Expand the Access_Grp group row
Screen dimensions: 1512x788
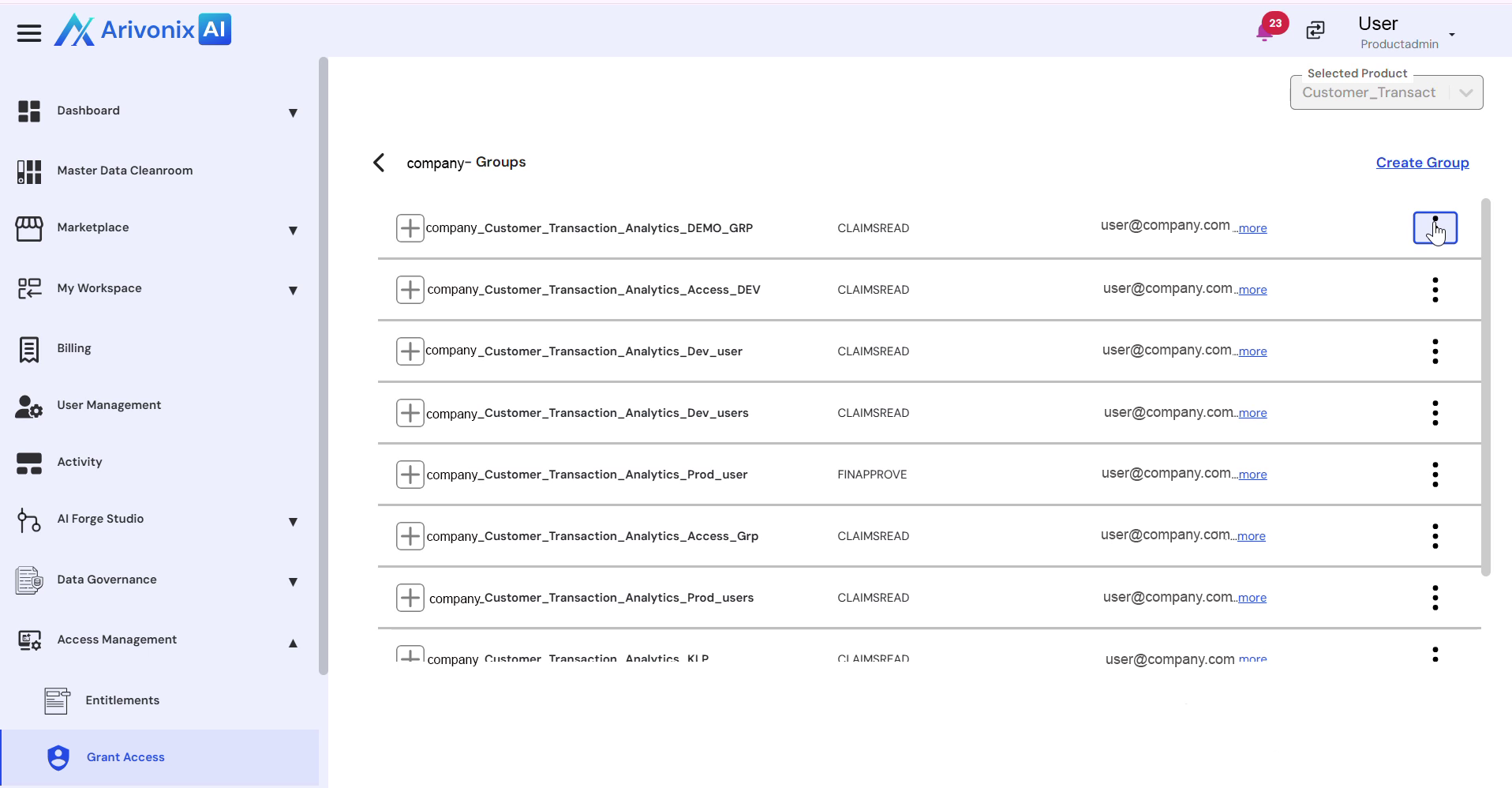click(x=410, y=536)
